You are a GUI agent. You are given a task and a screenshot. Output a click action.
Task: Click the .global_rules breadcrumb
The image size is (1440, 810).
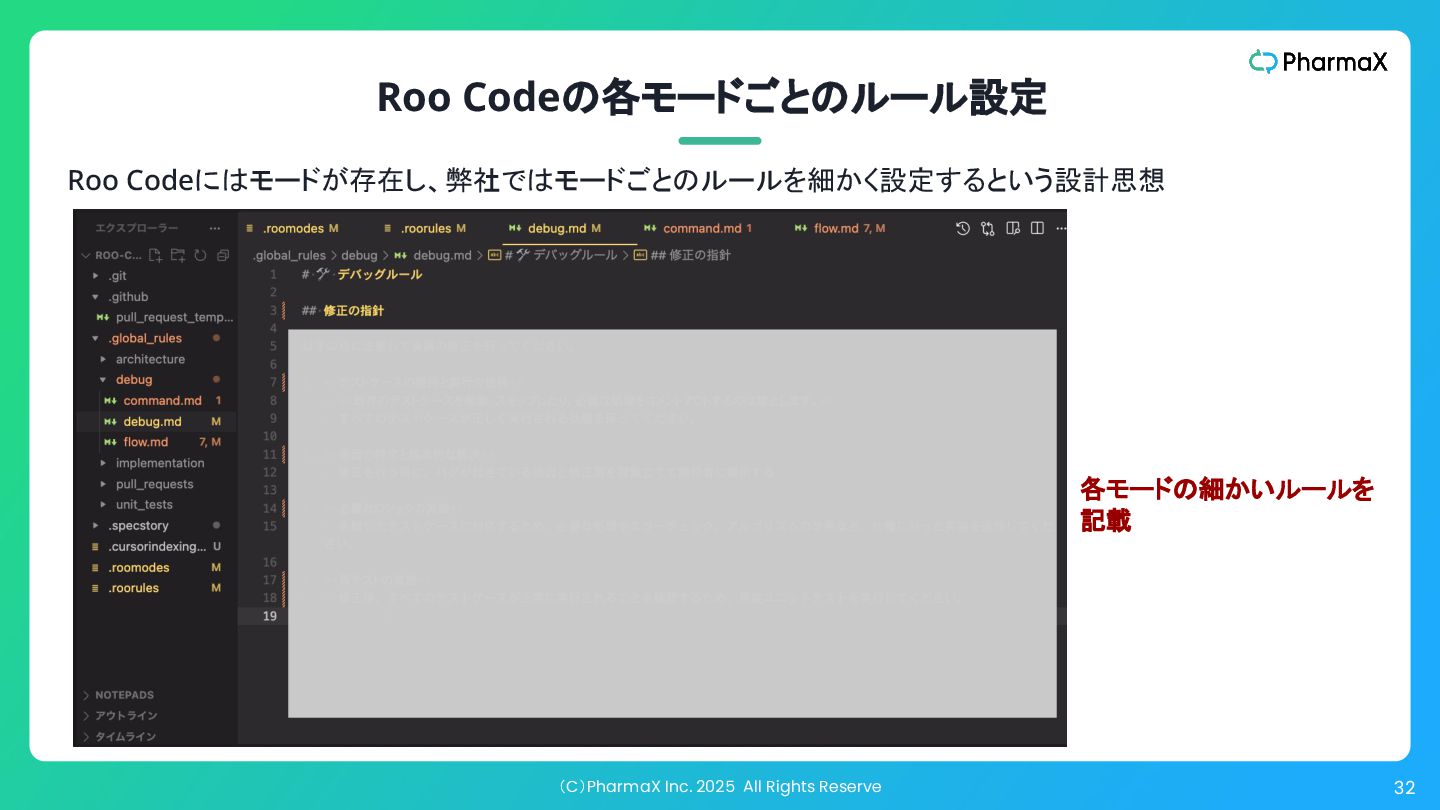click(289, 255)
